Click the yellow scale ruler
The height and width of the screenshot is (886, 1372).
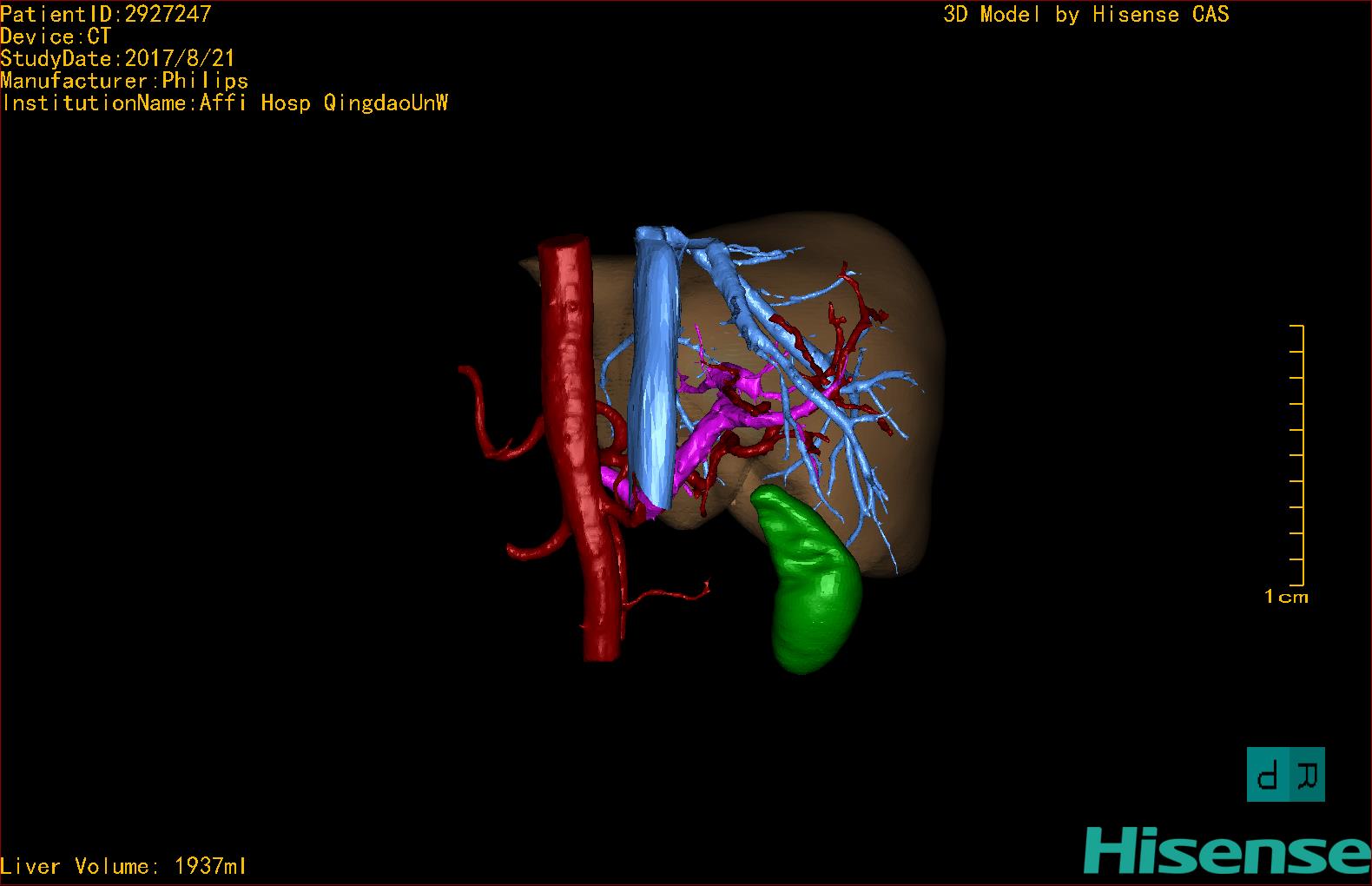click(x=1297, y=455)
